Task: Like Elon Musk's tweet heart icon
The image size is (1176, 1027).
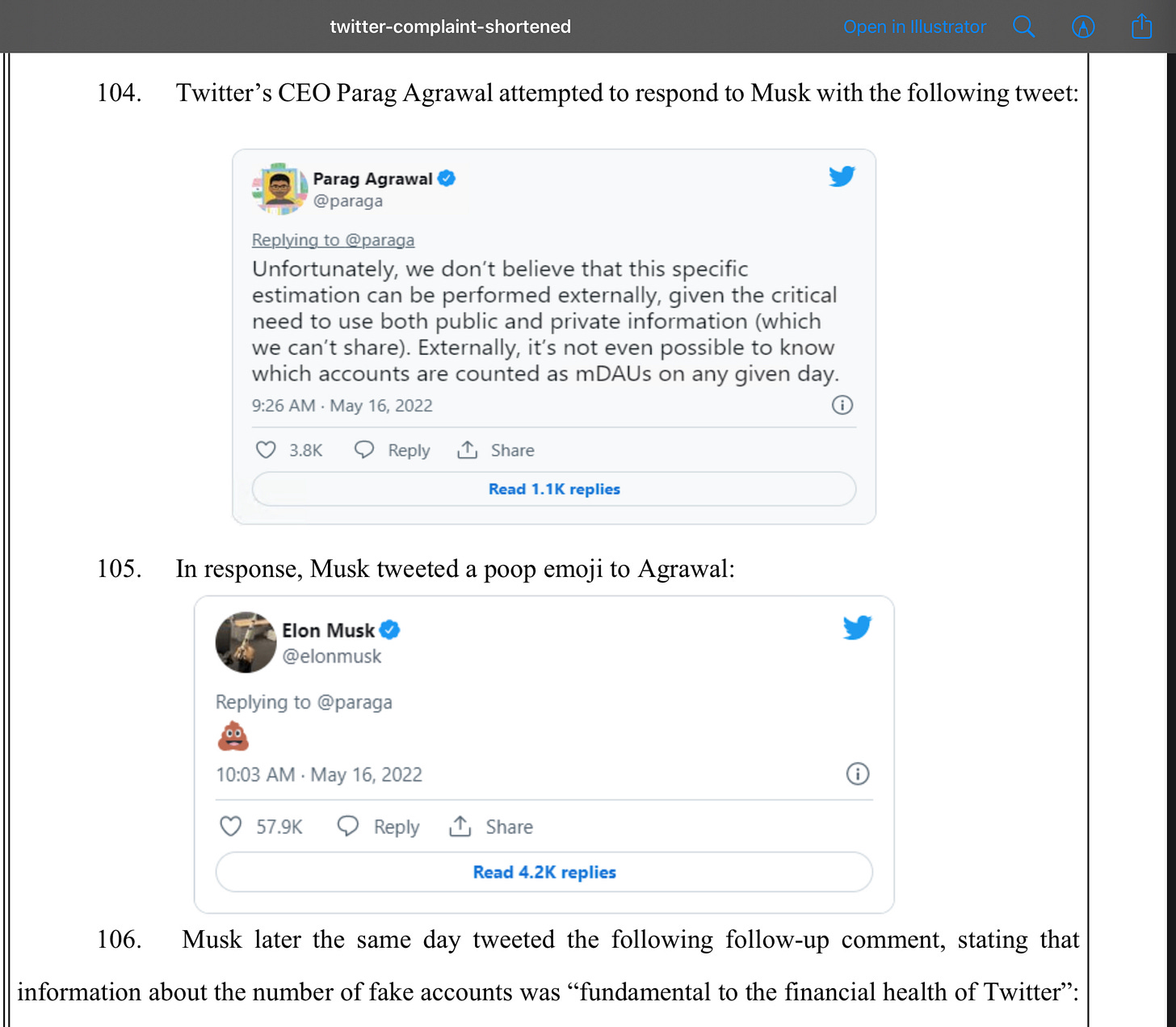Action: pyautogui.click(x=231, y=826)
